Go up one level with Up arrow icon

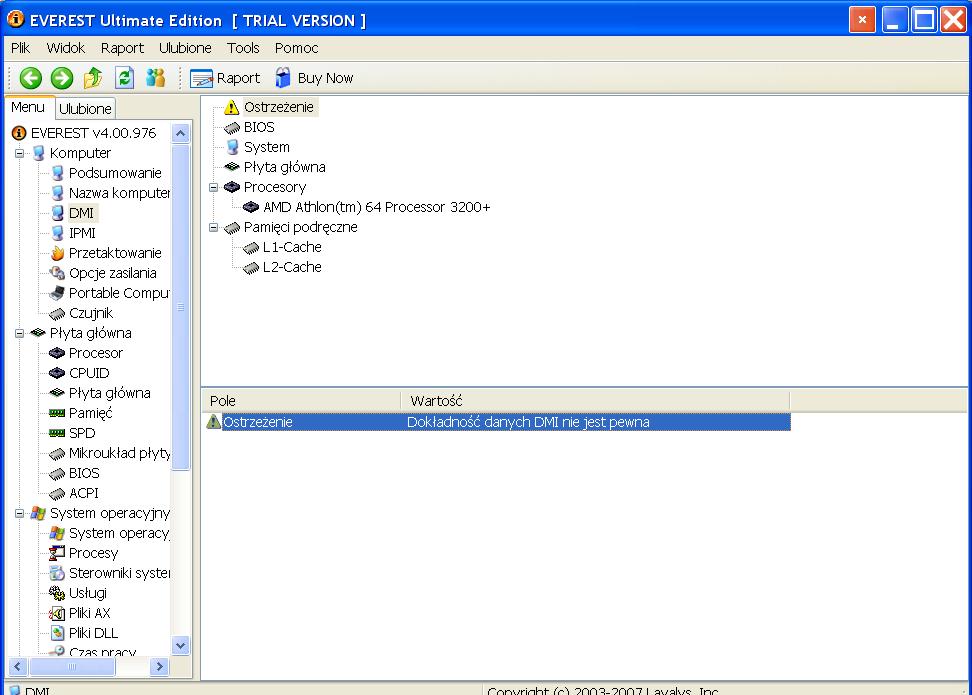point(93,78)
